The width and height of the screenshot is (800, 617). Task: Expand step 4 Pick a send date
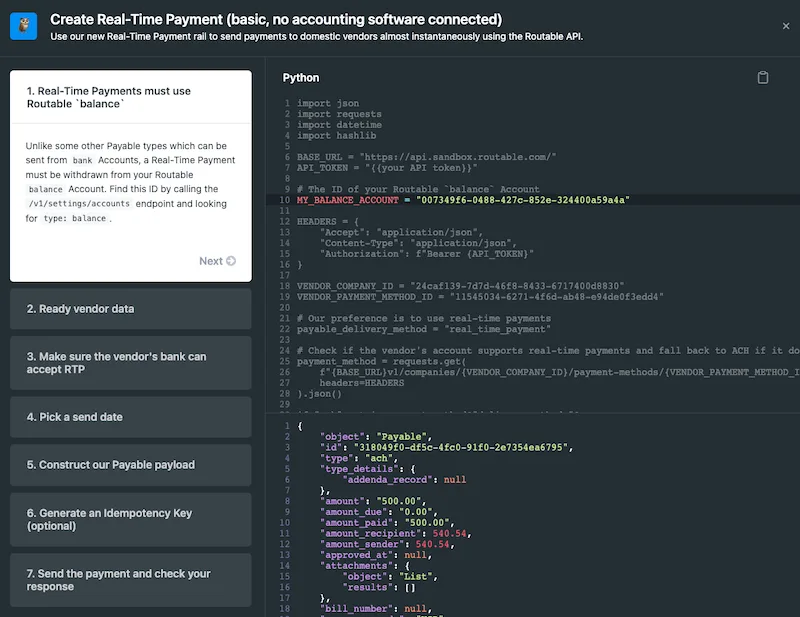click(131, 417)
